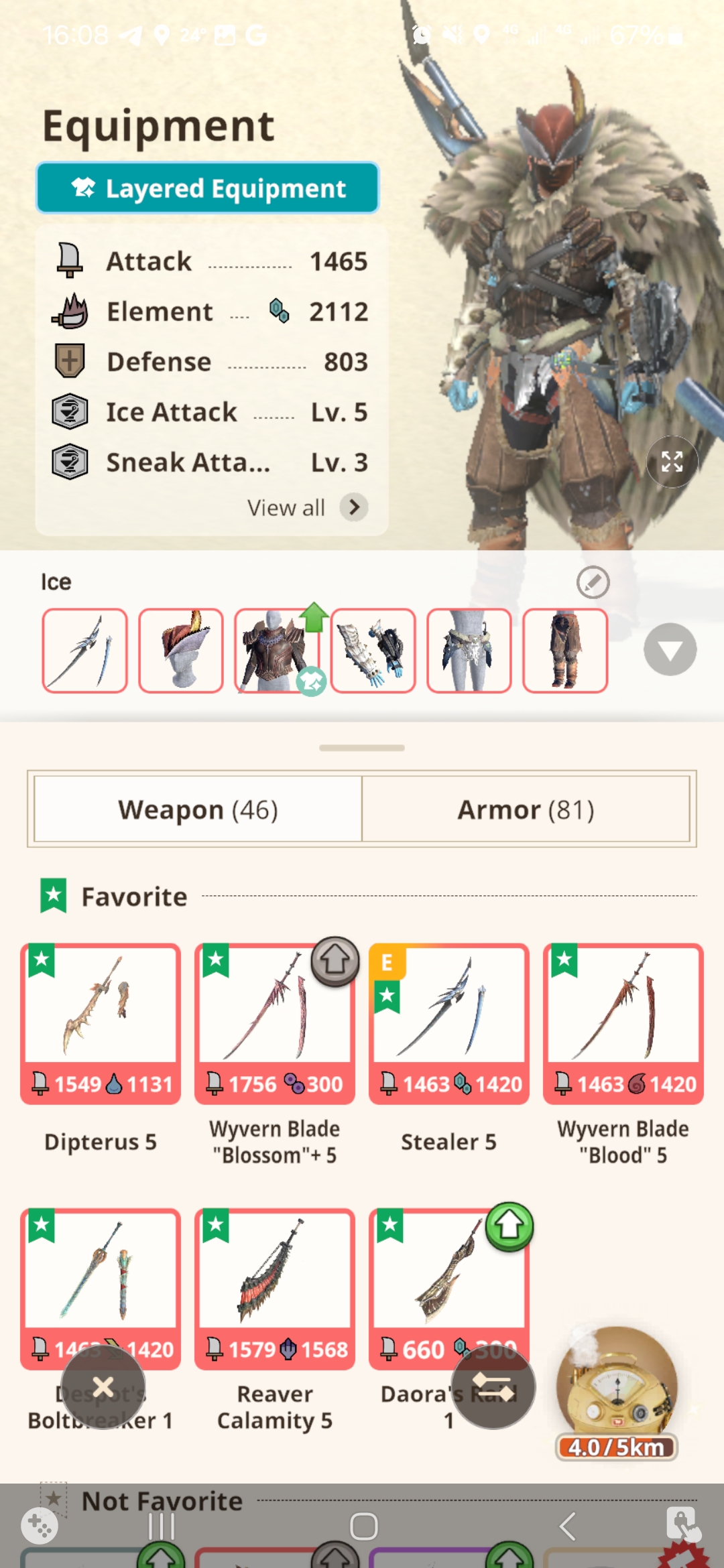Select the gloves armor slot
Image resolution: width=724 pixels, height=1568 pixels.
pyautogui.click(x=373, y=651)
